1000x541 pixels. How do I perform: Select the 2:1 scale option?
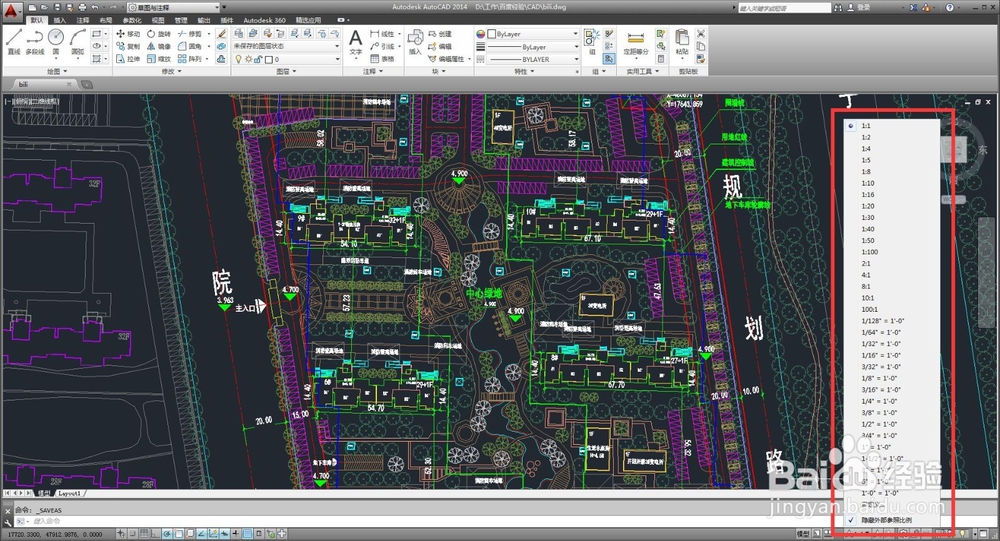coord(865,263)
